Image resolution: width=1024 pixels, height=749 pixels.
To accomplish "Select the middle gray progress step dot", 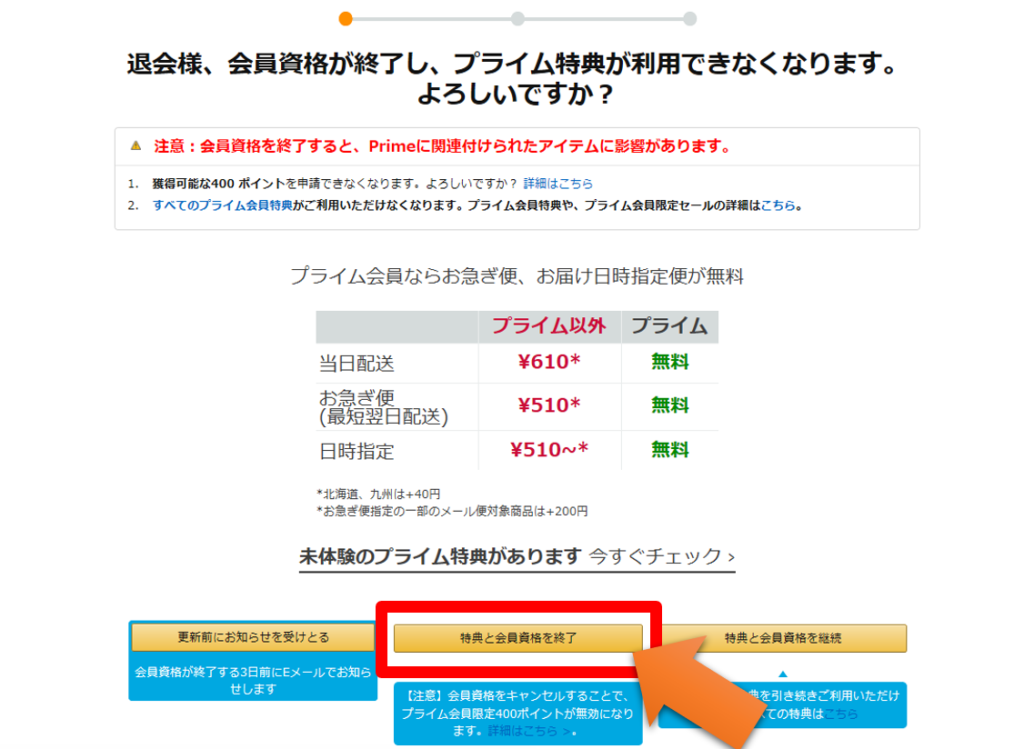I will click(518, 19).
